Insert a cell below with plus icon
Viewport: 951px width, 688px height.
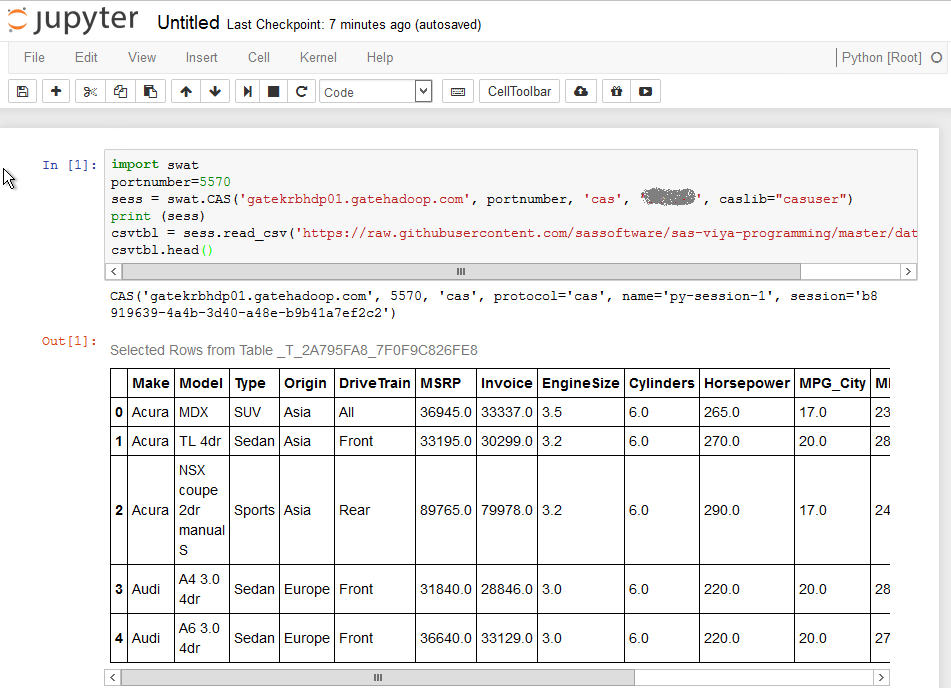56,92
